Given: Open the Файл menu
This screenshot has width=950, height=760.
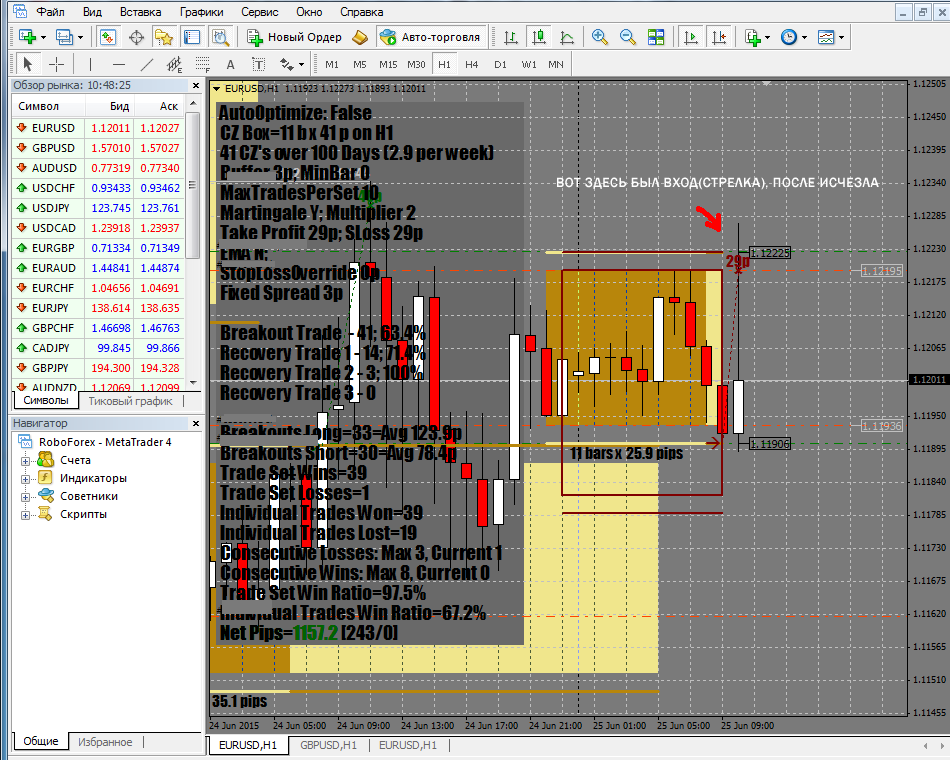Looking at the screenshot, I should (50, 12).
